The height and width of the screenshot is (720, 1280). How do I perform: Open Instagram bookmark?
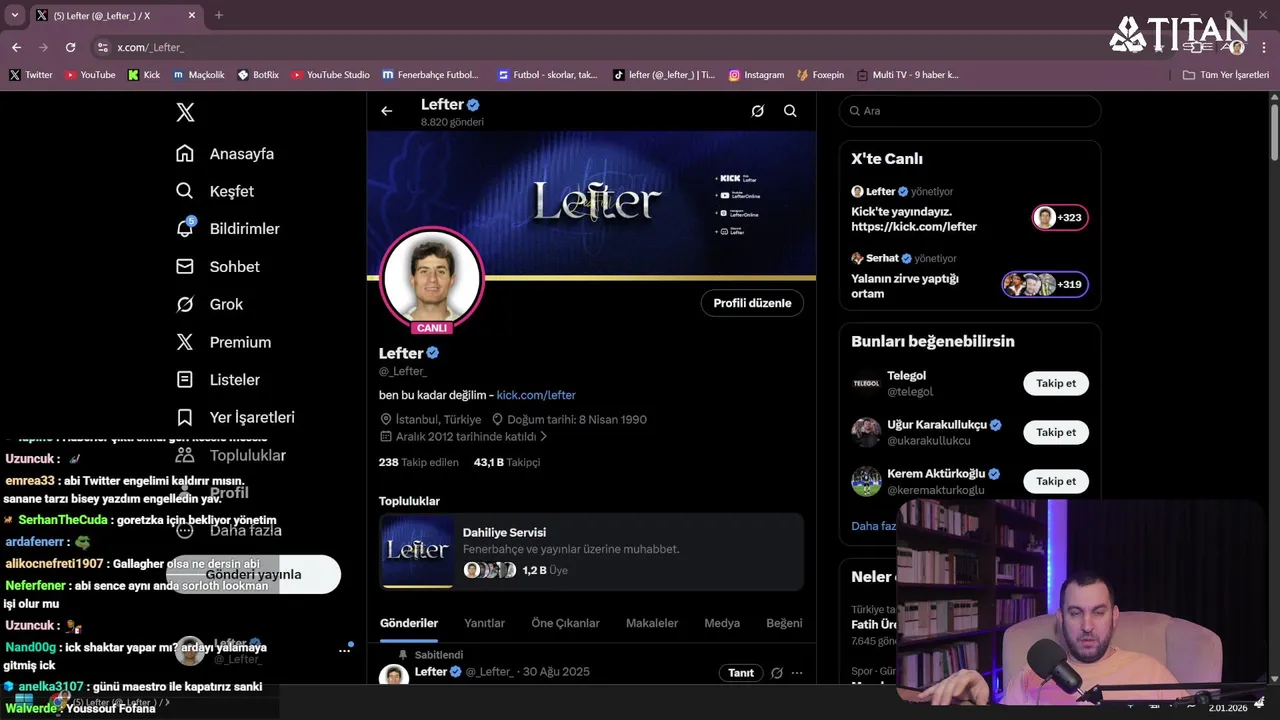[756, 75]
